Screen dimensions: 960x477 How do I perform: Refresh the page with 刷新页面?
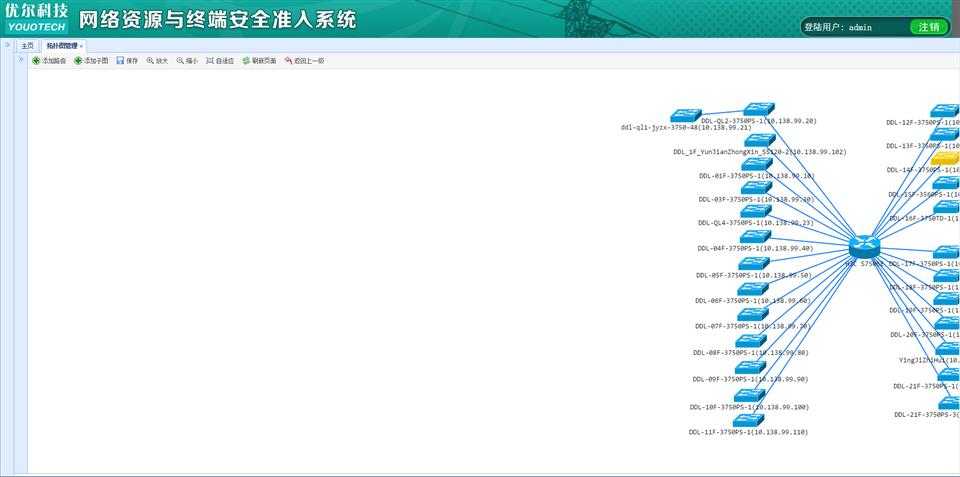(259, 61)
